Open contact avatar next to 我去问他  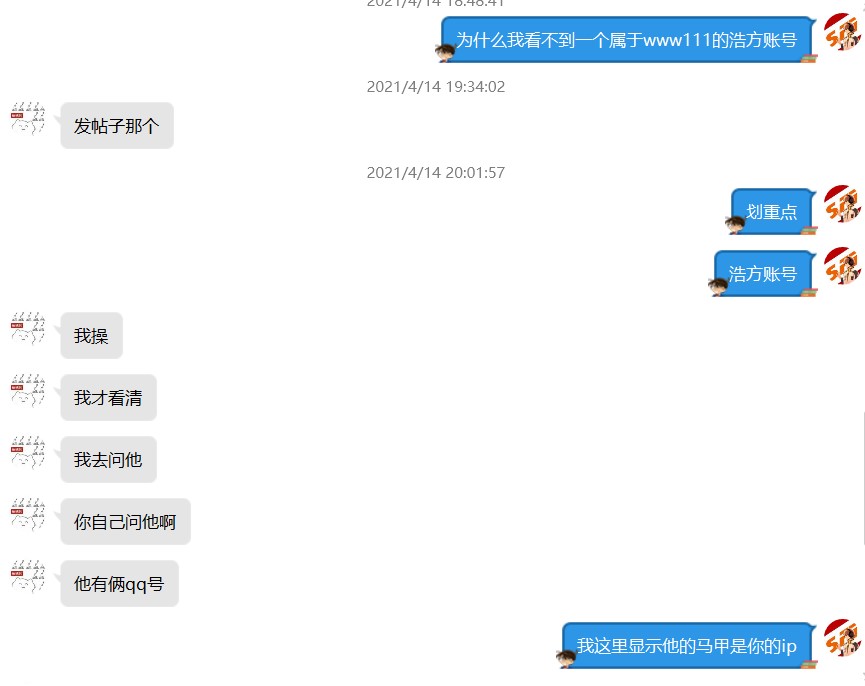click(x=28, y=453)
